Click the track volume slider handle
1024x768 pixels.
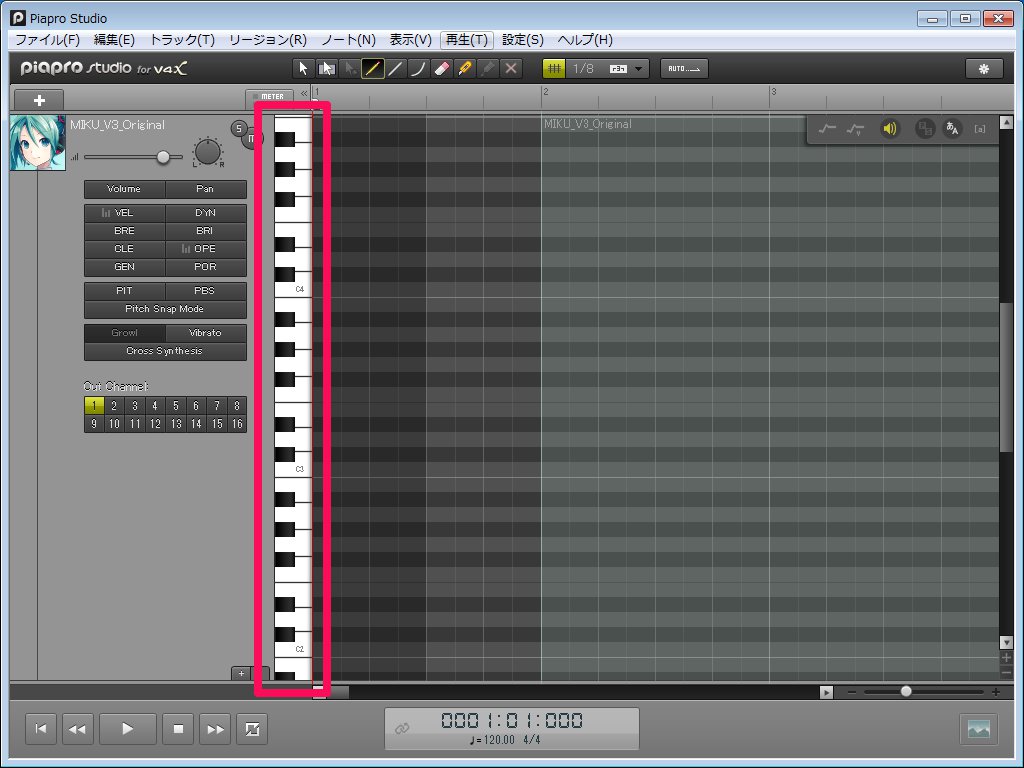[x=163, y=157]
